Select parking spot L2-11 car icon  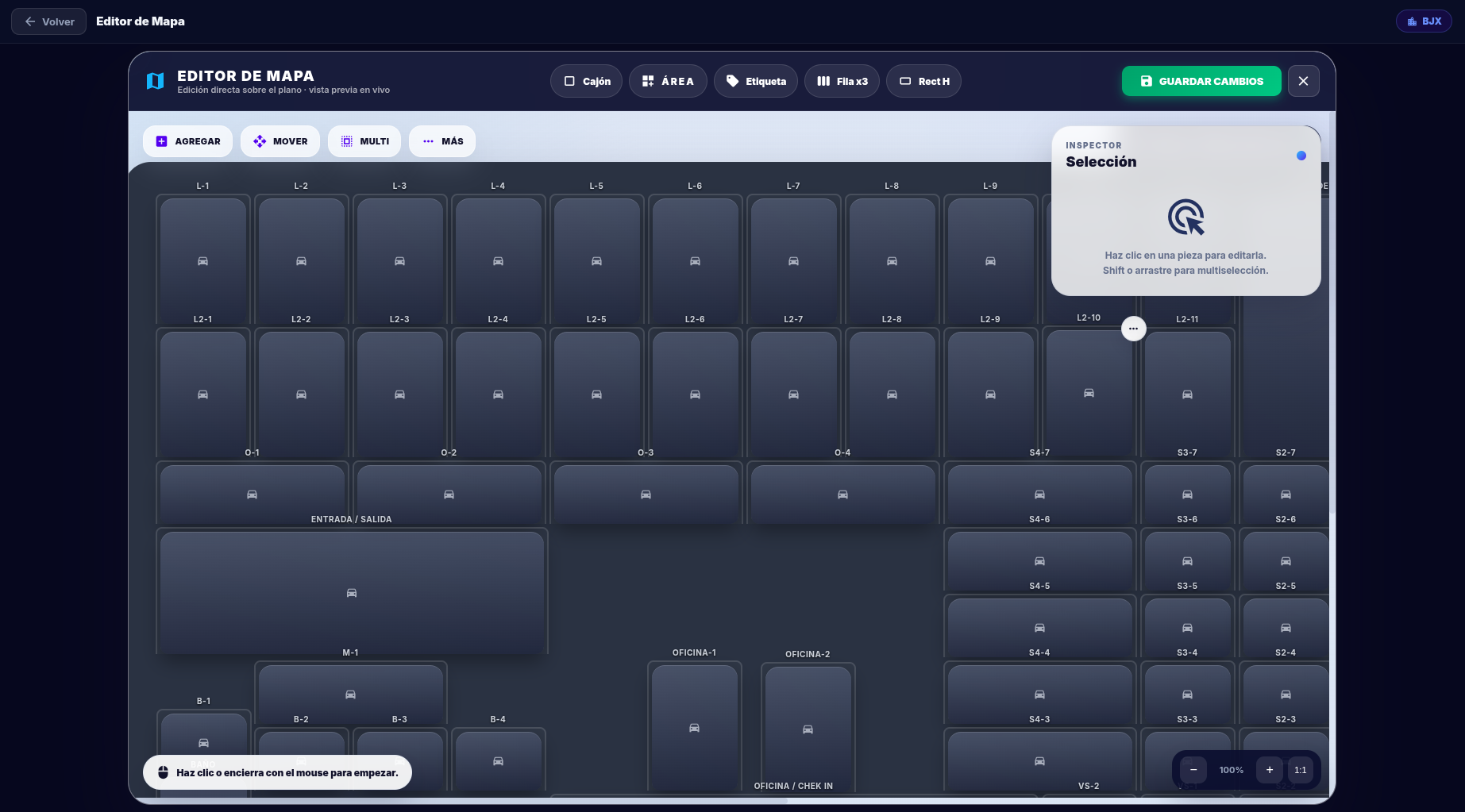coord(1187,394)
